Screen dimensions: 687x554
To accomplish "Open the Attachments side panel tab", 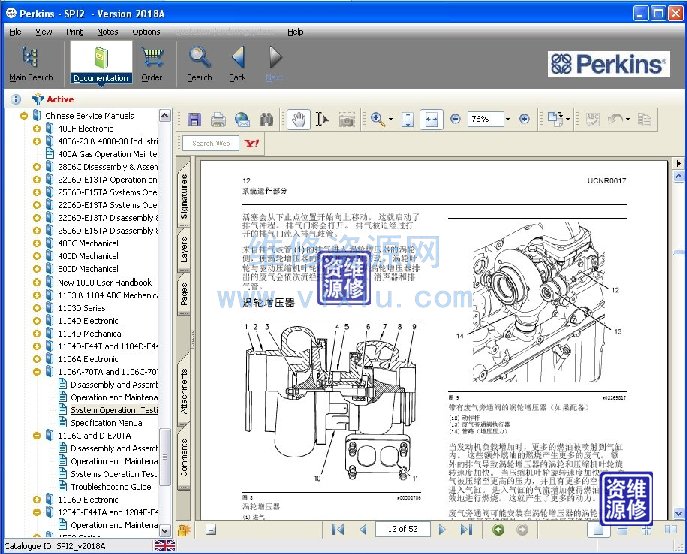I will pyautogui.click(x=184, y=391).
